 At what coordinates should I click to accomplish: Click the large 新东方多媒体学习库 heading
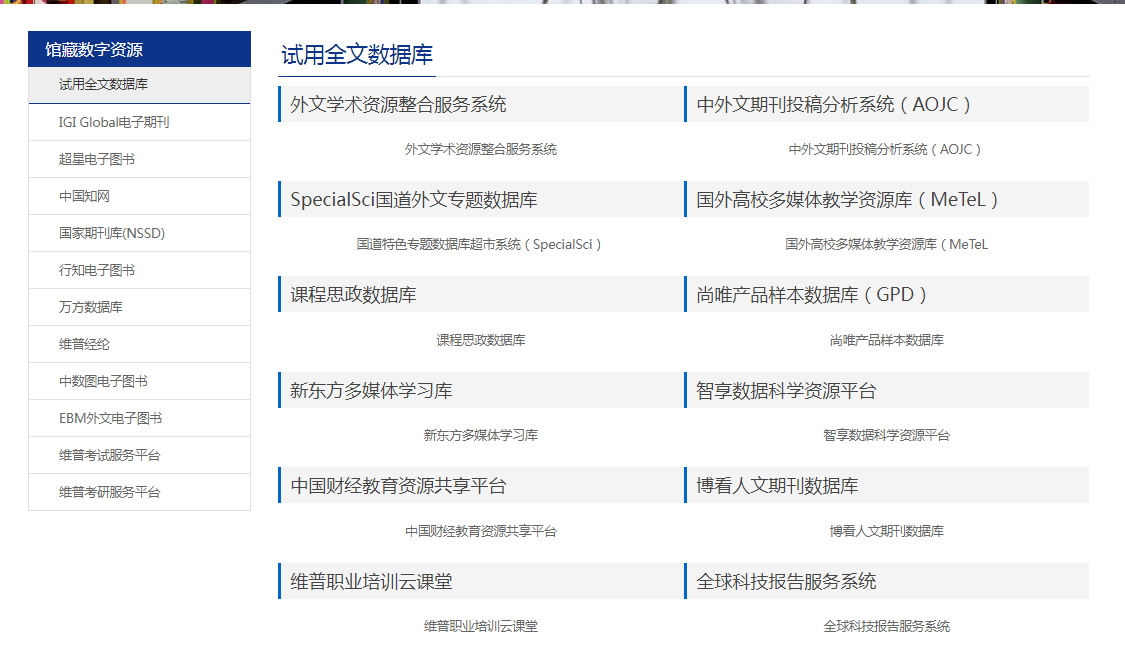coord(371,391)
